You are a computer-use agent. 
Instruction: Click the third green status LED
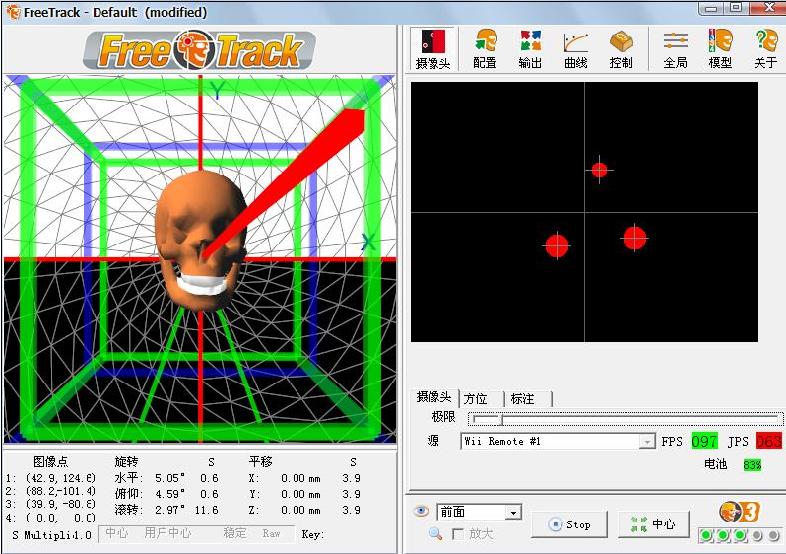pos(740,535)
